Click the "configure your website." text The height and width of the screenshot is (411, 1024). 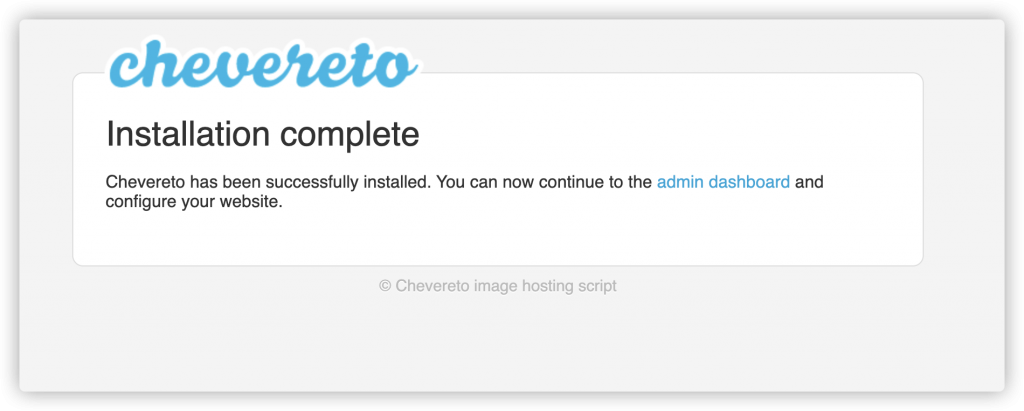click(194, 203)
